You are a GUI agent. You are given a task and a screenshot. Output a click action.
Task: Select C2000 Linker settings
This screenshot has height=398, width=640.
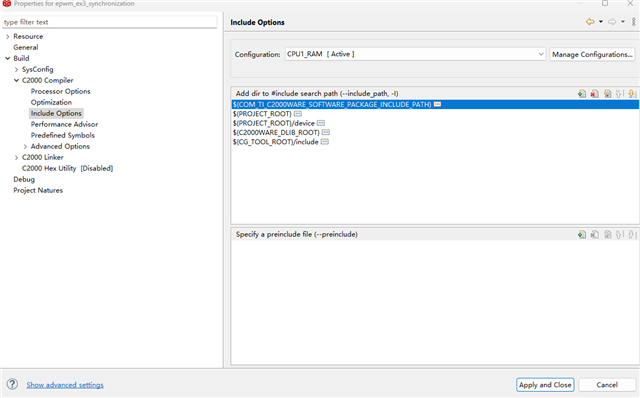click(42, 157)
